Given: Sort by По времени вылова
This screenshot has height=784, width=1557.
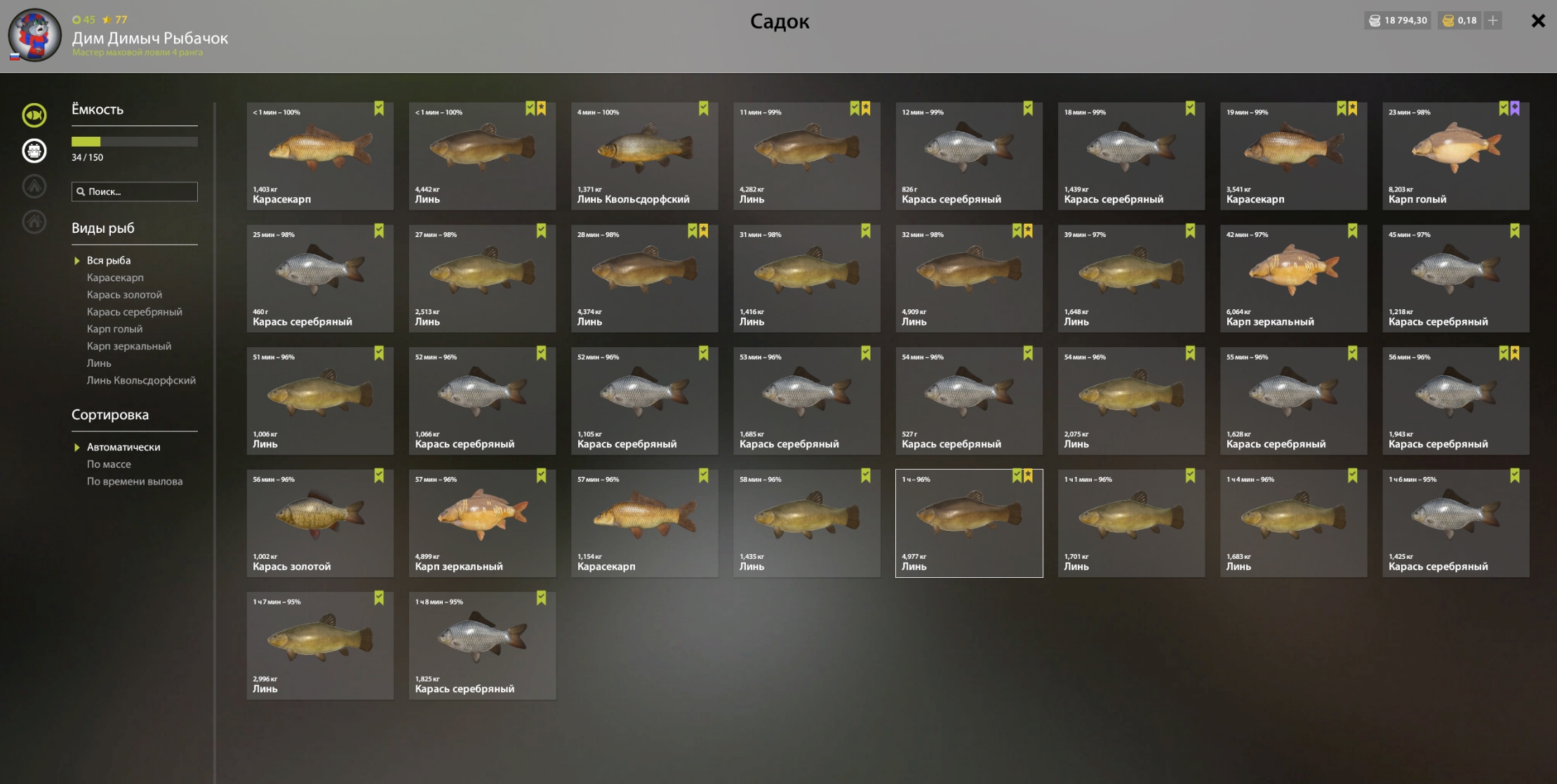Looking at the screenshot, I should point(135,481).
